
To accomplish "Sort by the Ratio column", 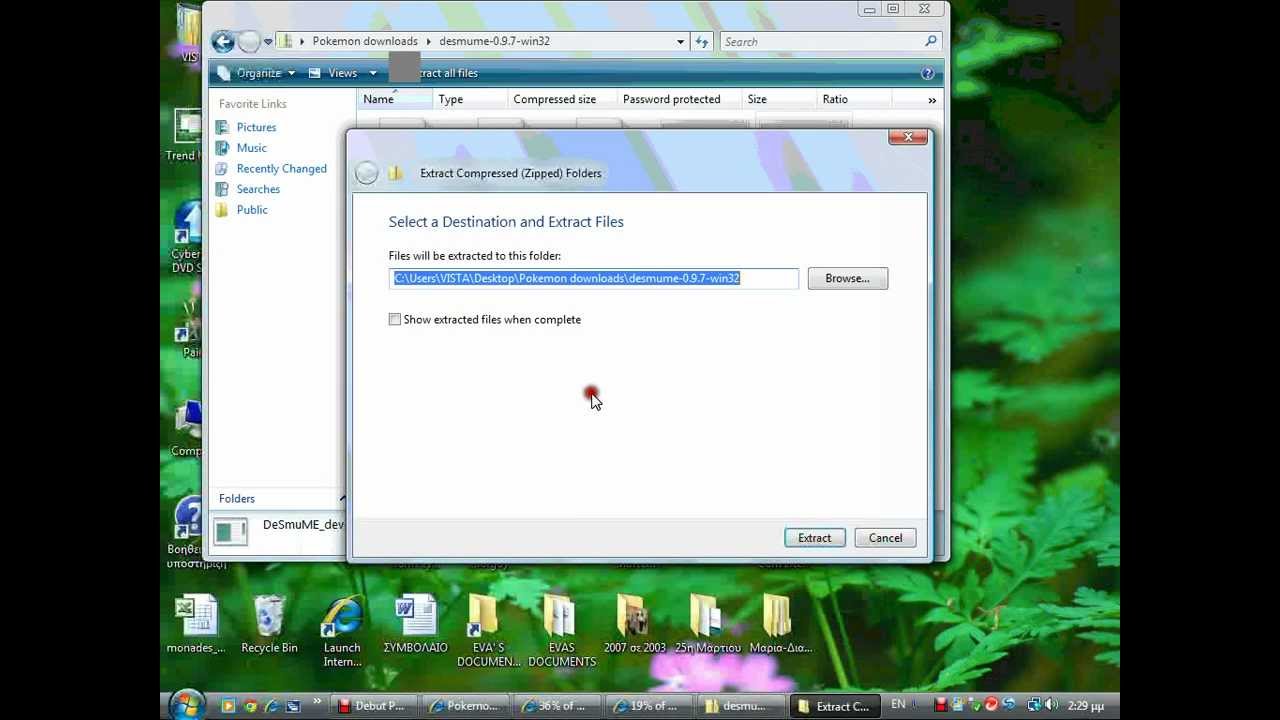I will (x=854, y=99).
